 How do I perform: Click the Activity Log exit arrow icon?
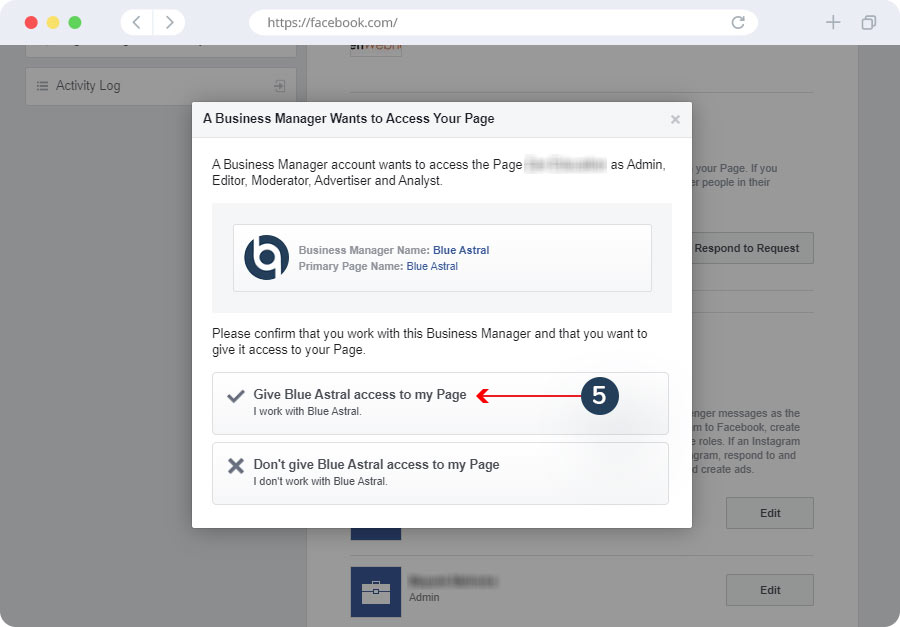click(x=280, y=86)
